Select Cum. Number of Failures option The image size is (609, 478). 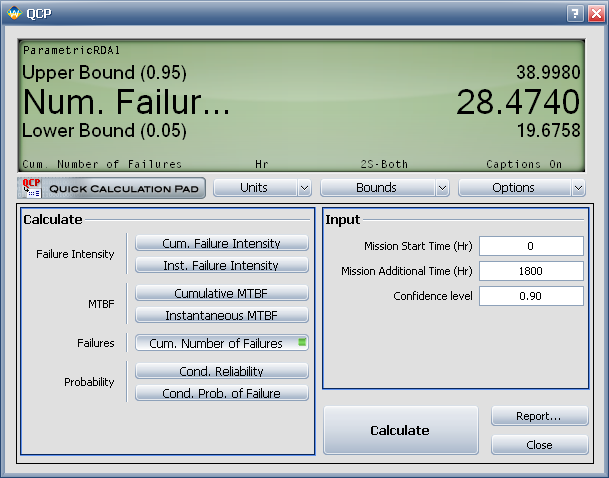(x=221, y=343)
